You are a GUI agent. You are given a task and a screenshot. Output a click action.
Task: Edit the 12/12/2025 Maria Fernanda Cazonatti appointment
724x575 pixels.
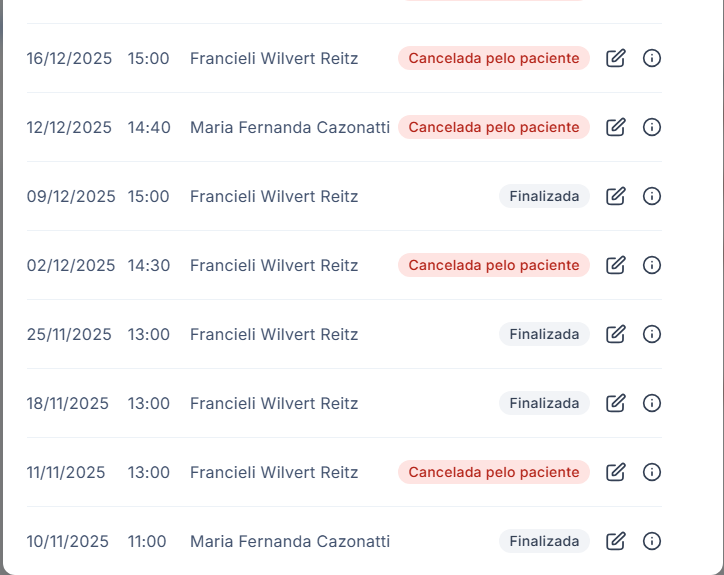(616, 127)
